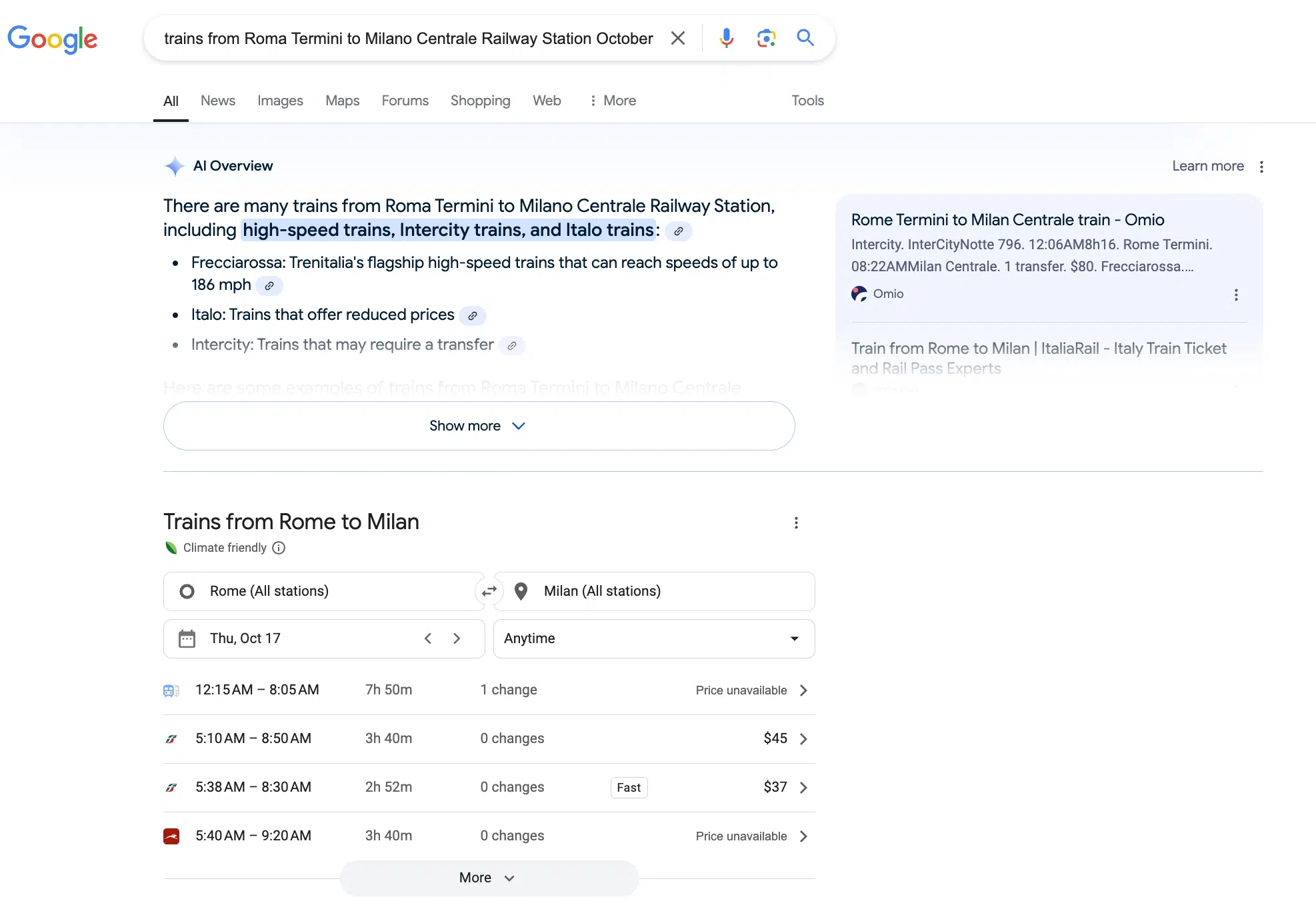Image resolution: width=1316 pixels, height=917 pixels.
Task: Click the retreat date back arrow
Action: coord(425,638)
